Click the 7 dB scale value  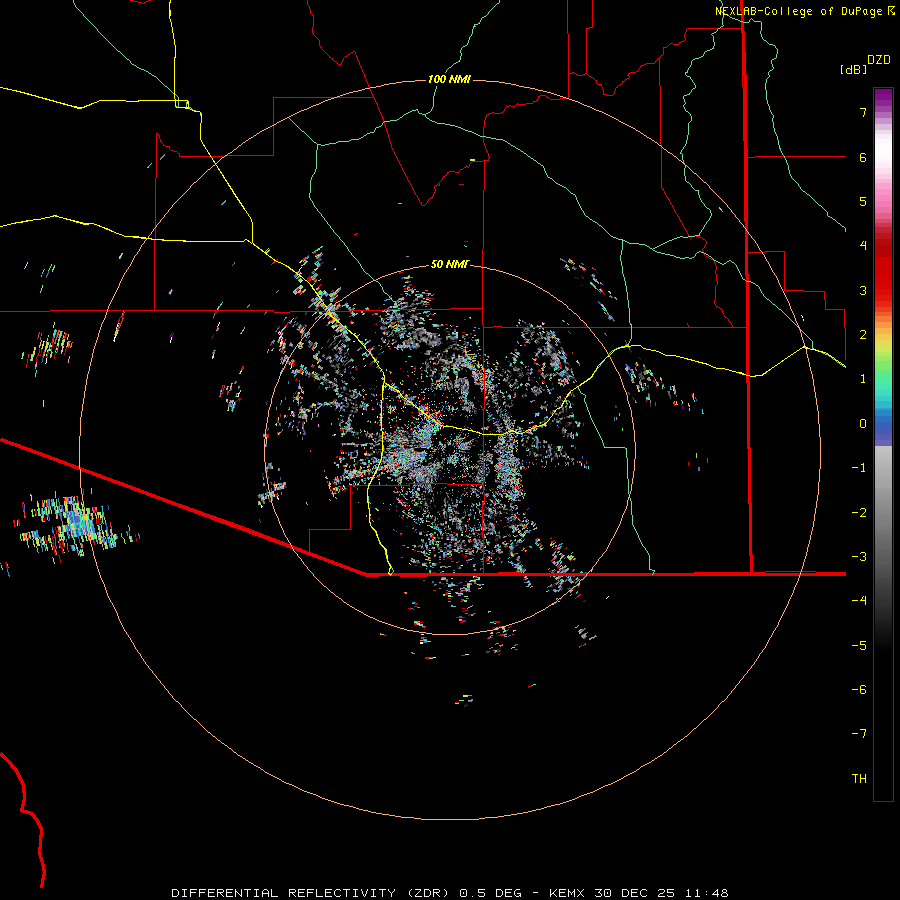863,112
